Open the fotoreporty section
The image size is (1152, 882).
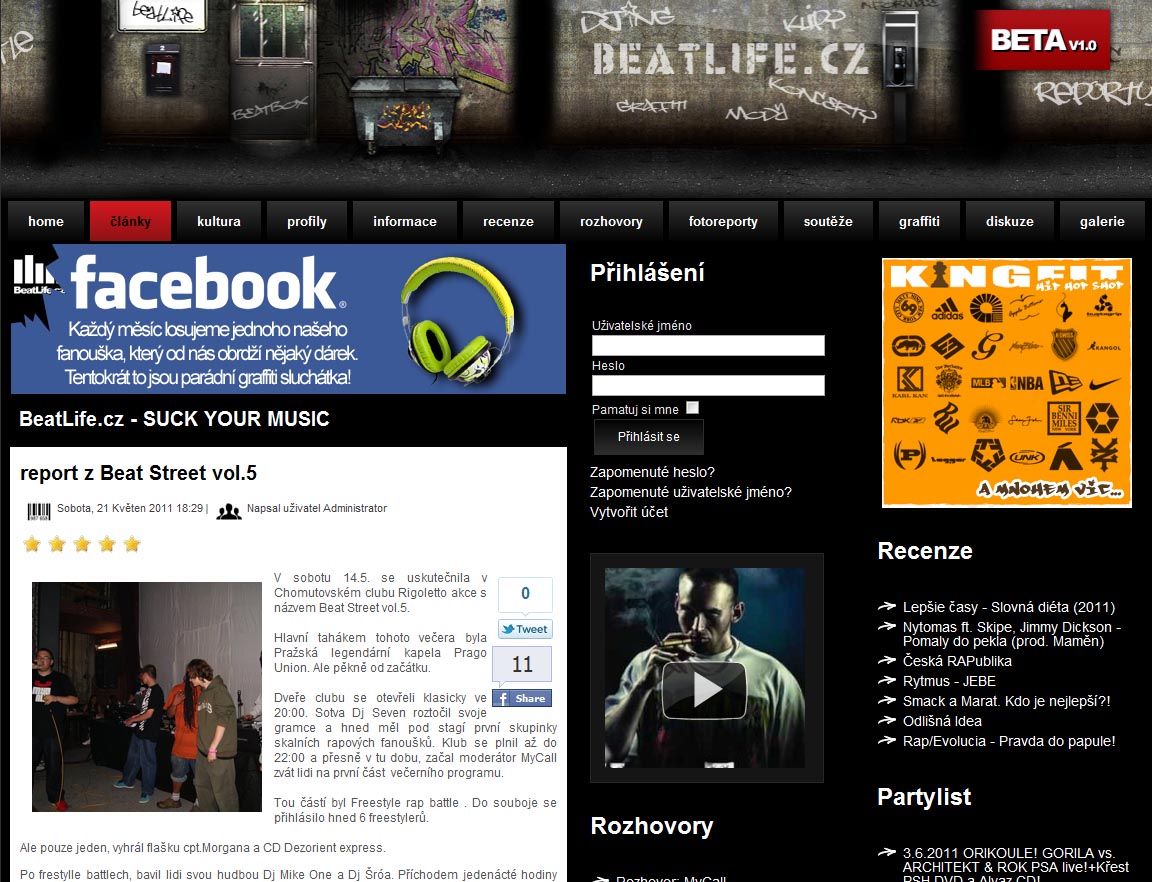point(723,221)
